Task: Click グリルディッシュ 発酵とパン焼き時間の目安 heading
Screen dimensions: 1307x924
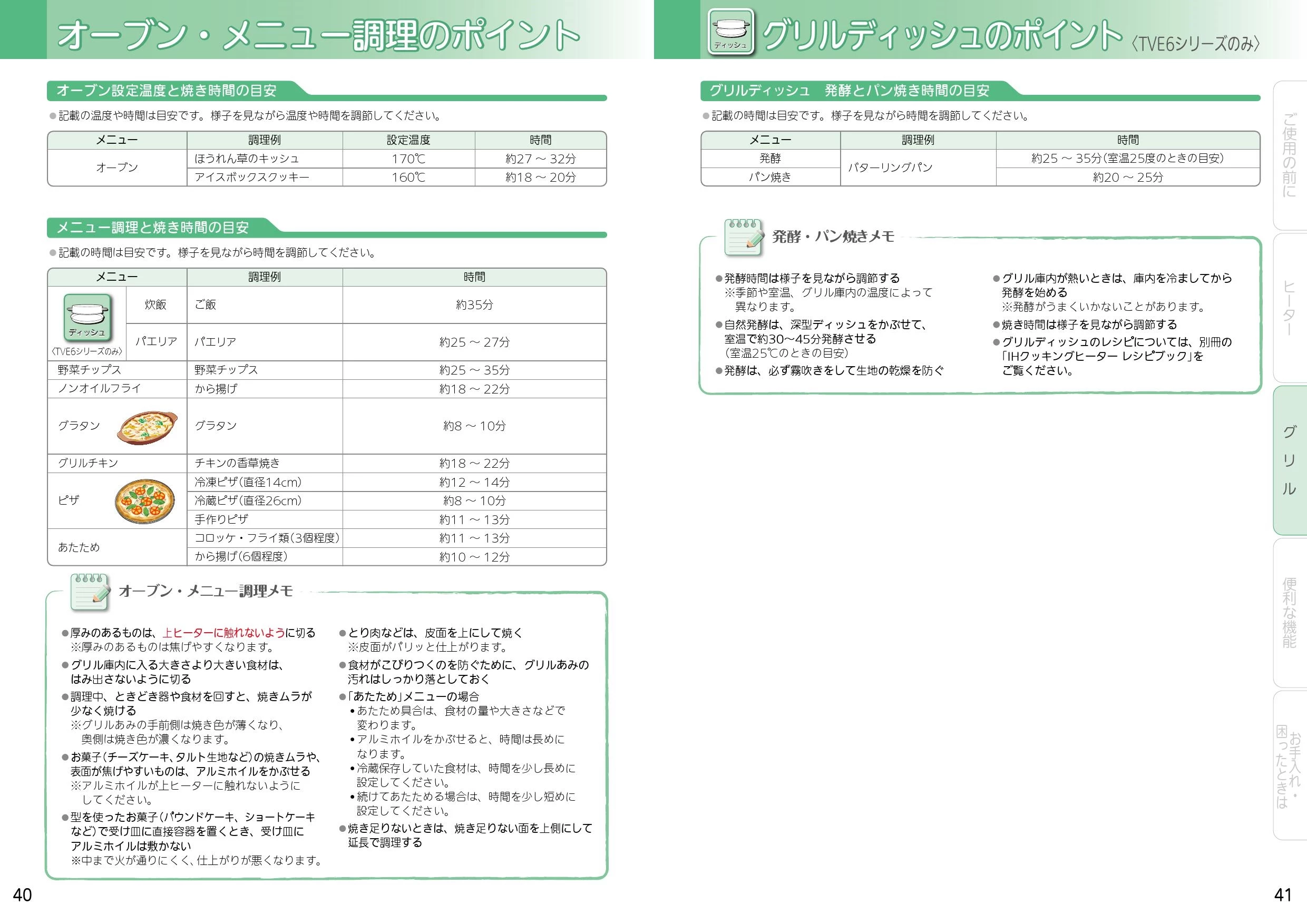Action: coord(848,91)
